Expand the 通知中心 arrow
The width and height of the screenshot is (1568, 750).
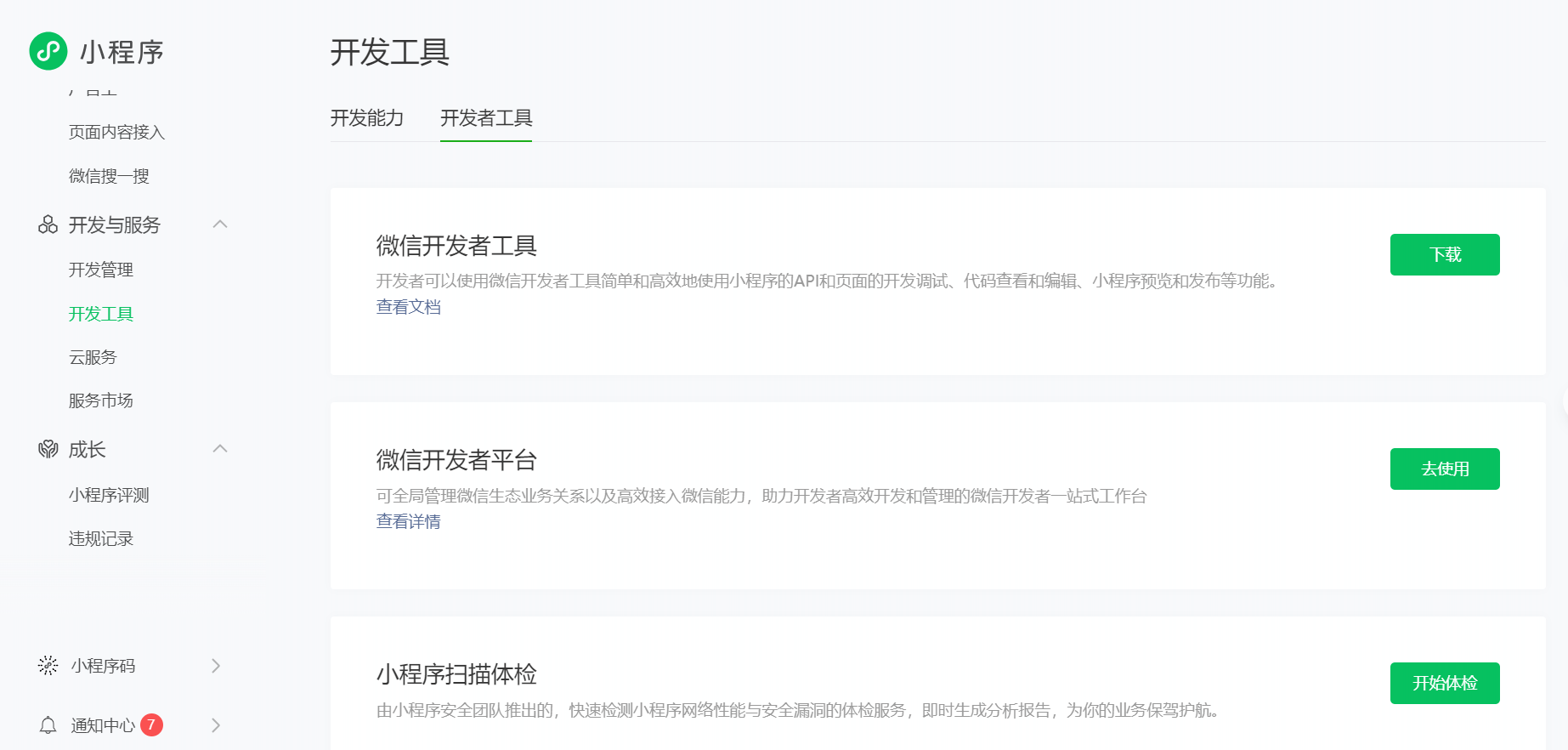(x=216, y=725)
